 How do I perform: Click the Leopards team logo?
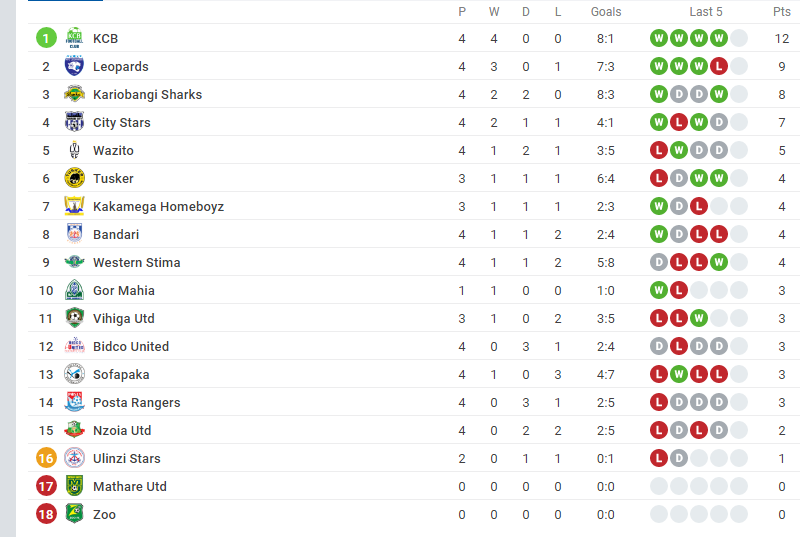tap(74, 66)
